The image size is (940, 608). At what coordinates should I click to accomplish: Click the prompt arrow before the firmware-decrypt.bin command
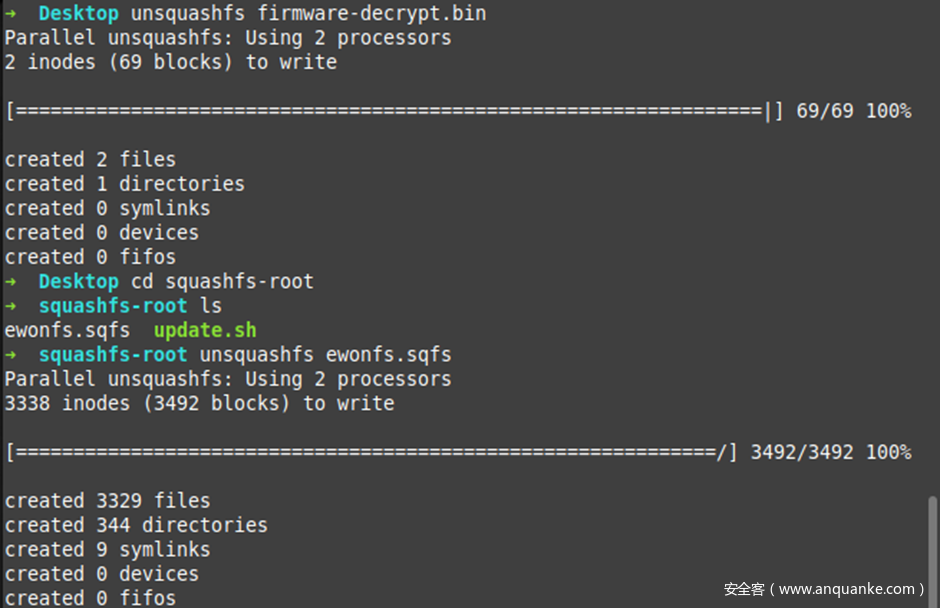click(11, 15)
